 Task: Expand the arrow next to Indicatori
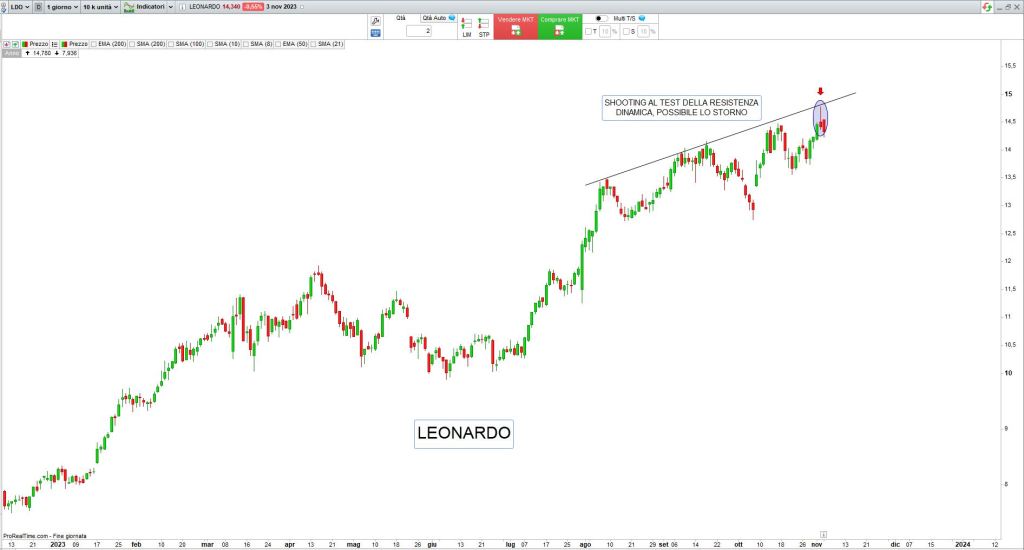tap(171, 7)
